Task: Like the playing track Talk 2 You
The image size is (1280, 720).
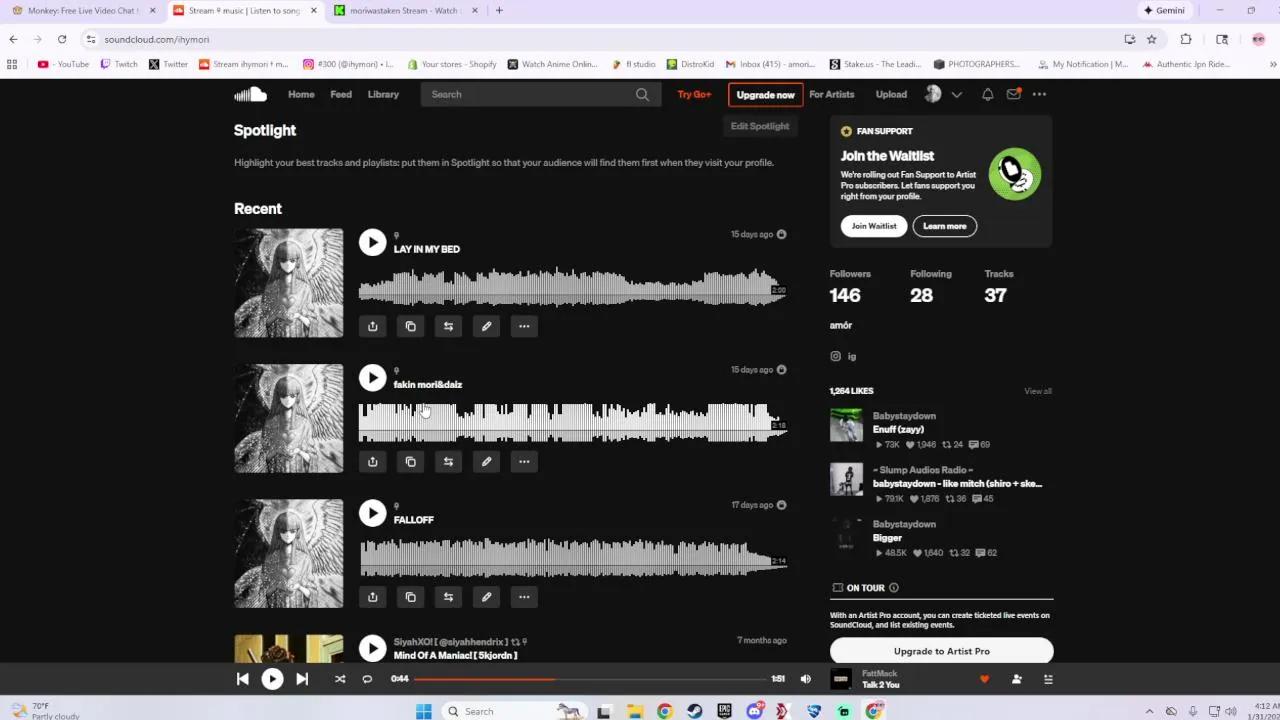Action: (983, 679)
